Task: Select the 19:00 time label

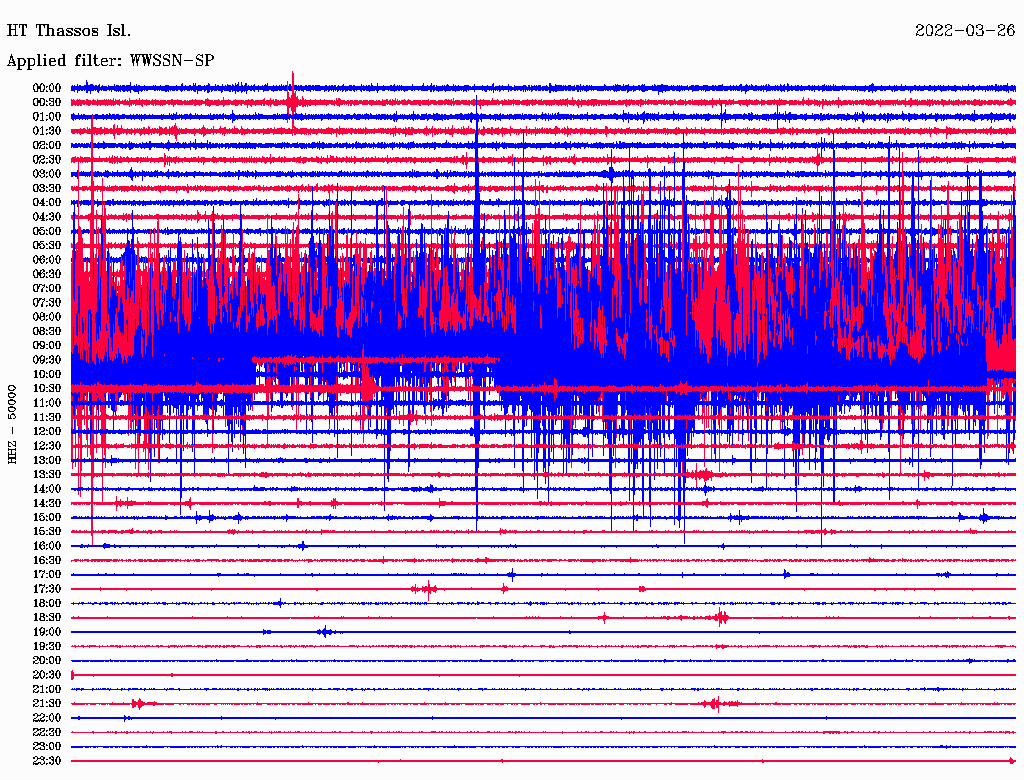Action: [47, 632]
